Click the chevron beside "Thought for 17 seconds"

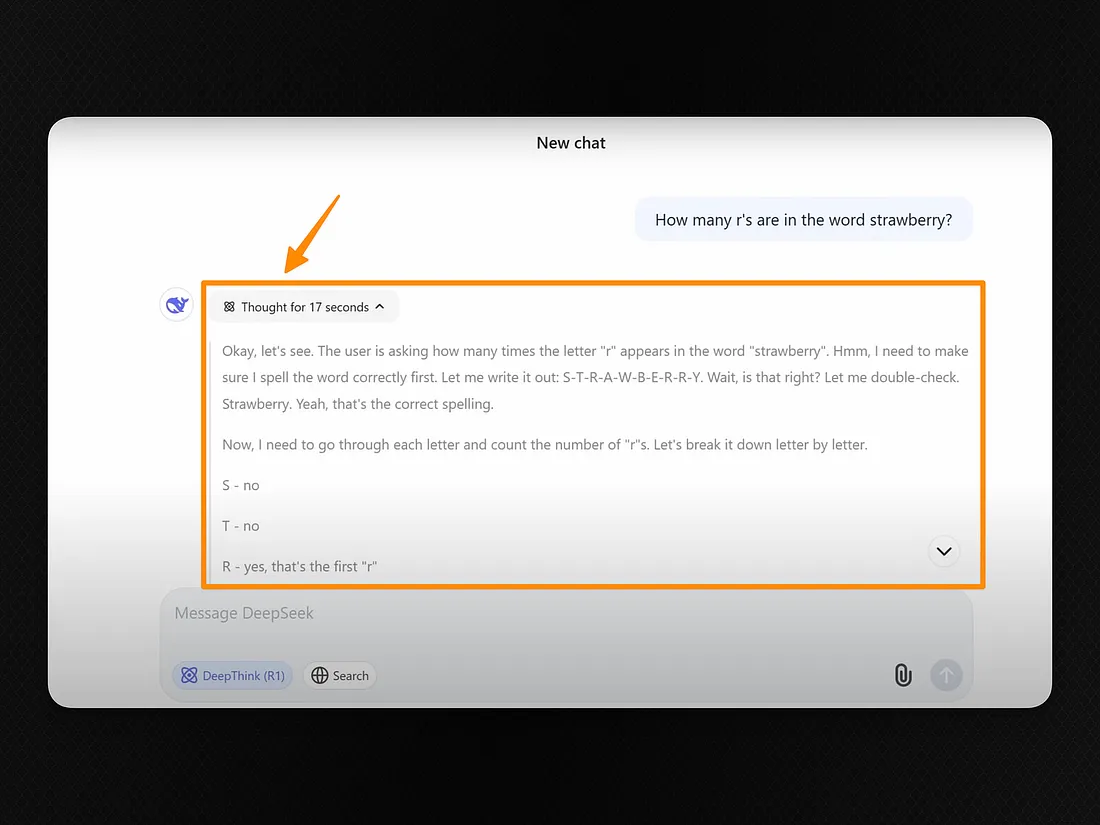380,307
